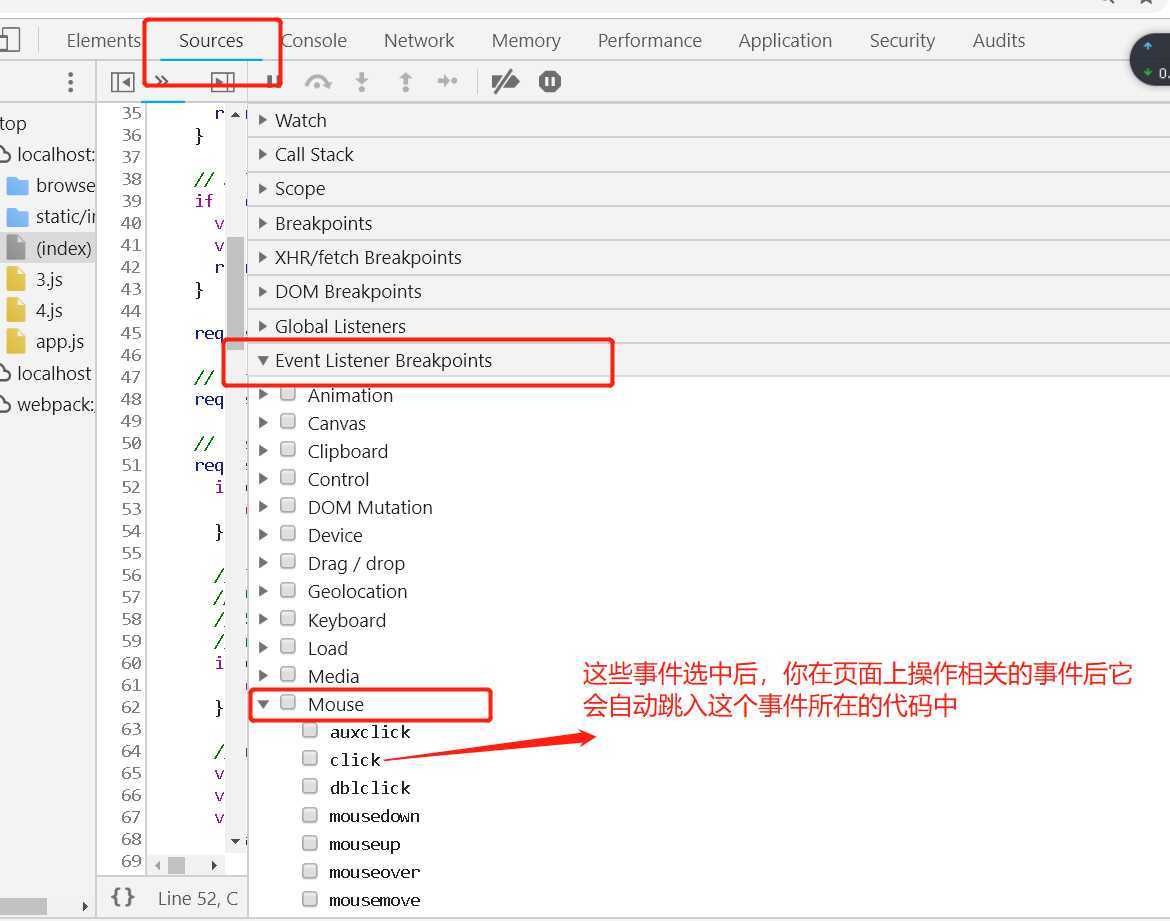Image resolution: width=1170 pixels, height=921 pixels.
Task: Check the Mouse category checkbox
Action: [288, 702]
